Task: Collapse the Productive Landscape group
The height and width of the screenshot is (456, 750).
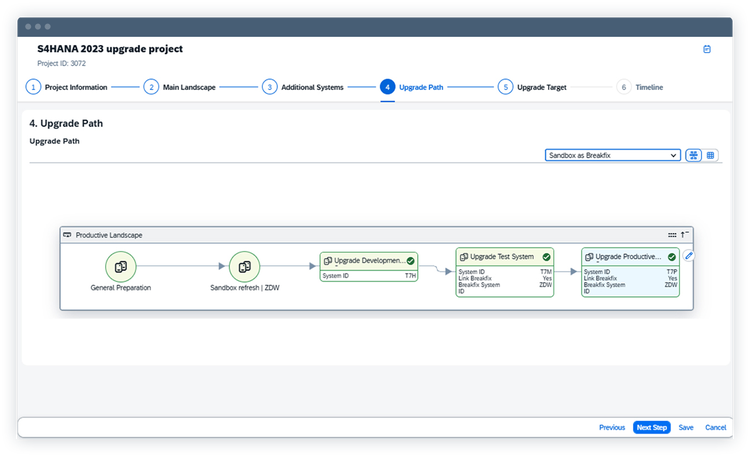Action: pyautogui.click(x=684, y=234)
